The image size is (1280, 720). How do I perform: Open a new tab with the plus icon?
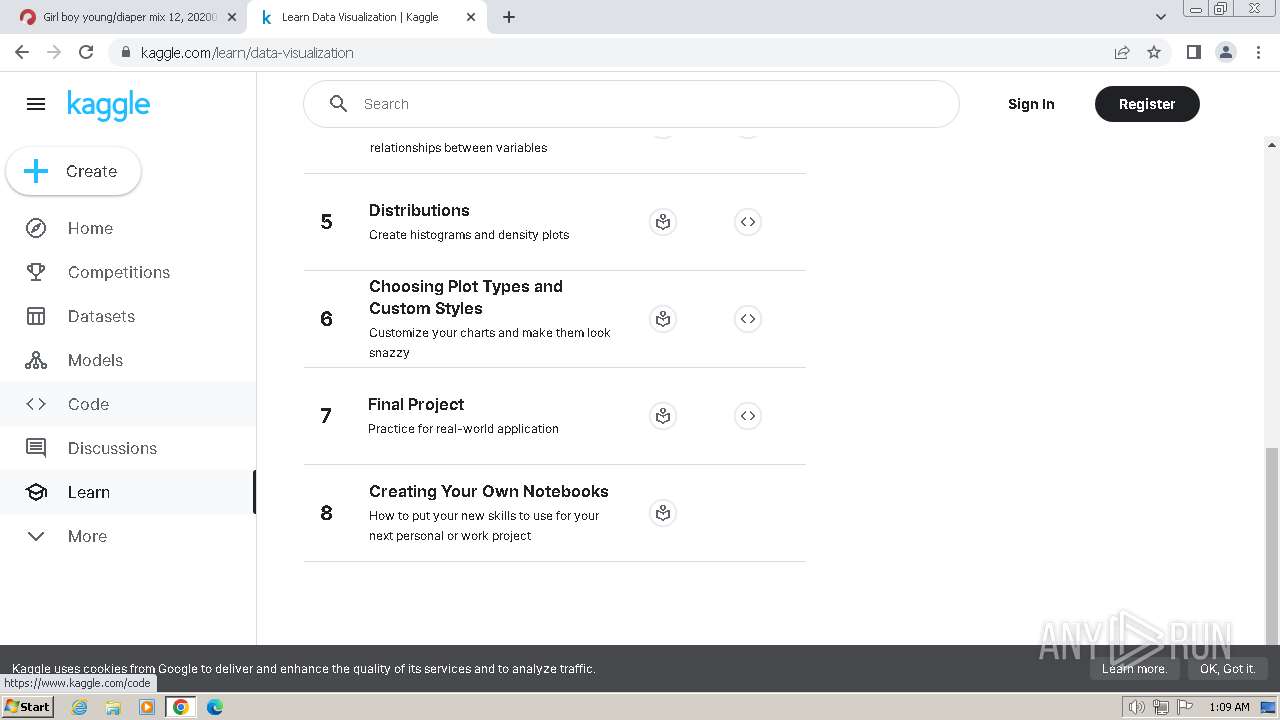click(x=509, y=17)
